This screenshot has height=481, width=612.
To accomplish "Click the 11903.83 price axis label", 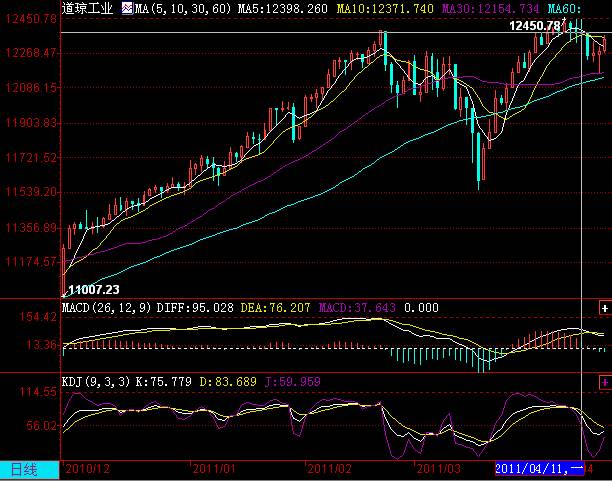I will tap(30, 123).
